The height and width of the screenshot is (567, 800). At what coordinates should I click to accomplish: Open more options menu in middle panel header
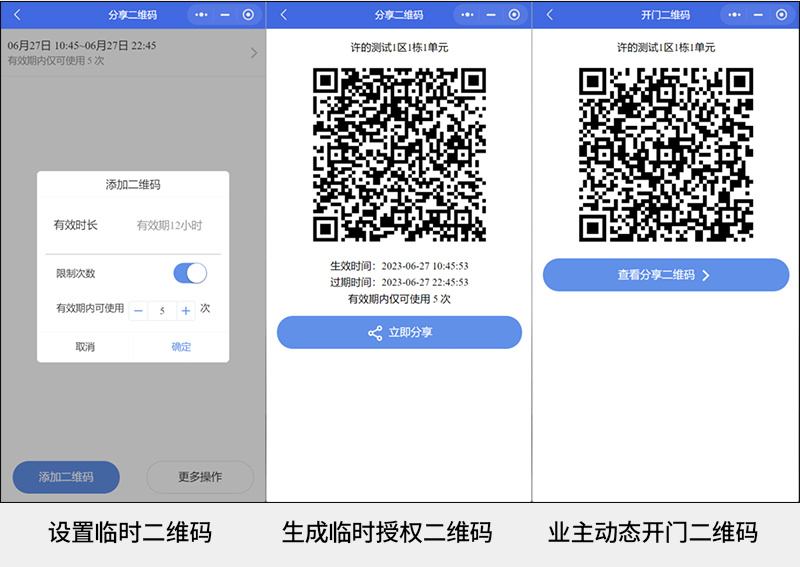[x=467, y=15]
